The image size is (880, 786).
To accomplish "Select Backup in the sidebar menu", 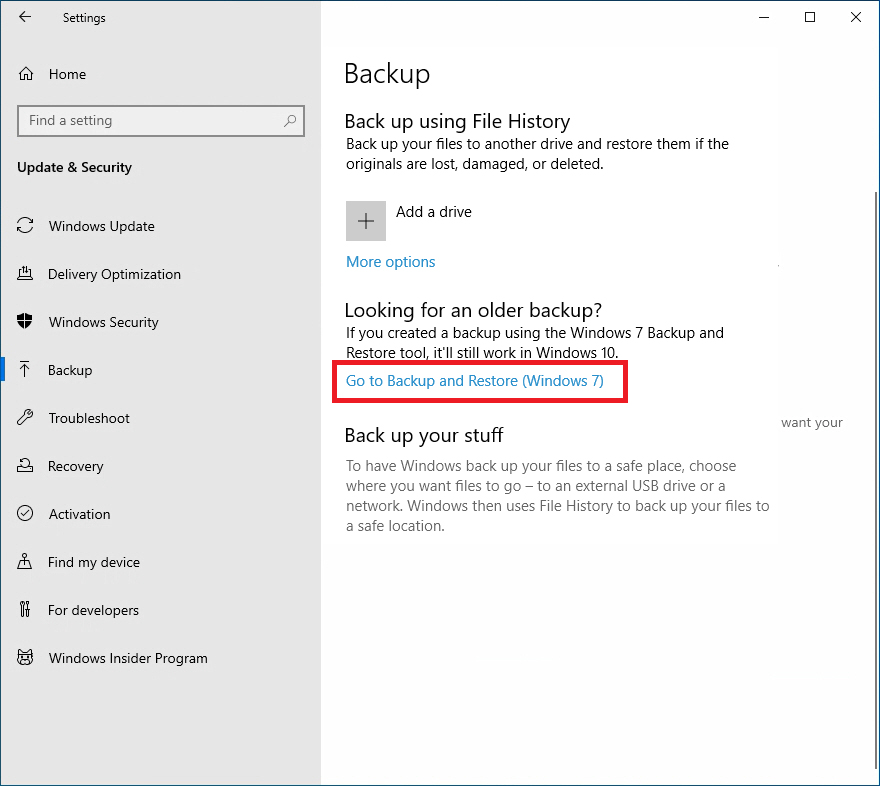I will tap(161, 370).
